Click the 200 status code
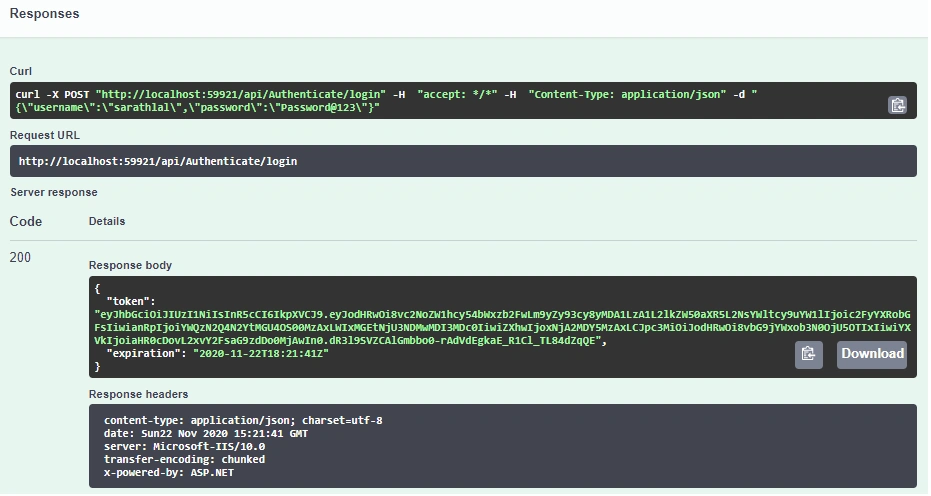This screenshot has height=496, width=931. [20, 257]
